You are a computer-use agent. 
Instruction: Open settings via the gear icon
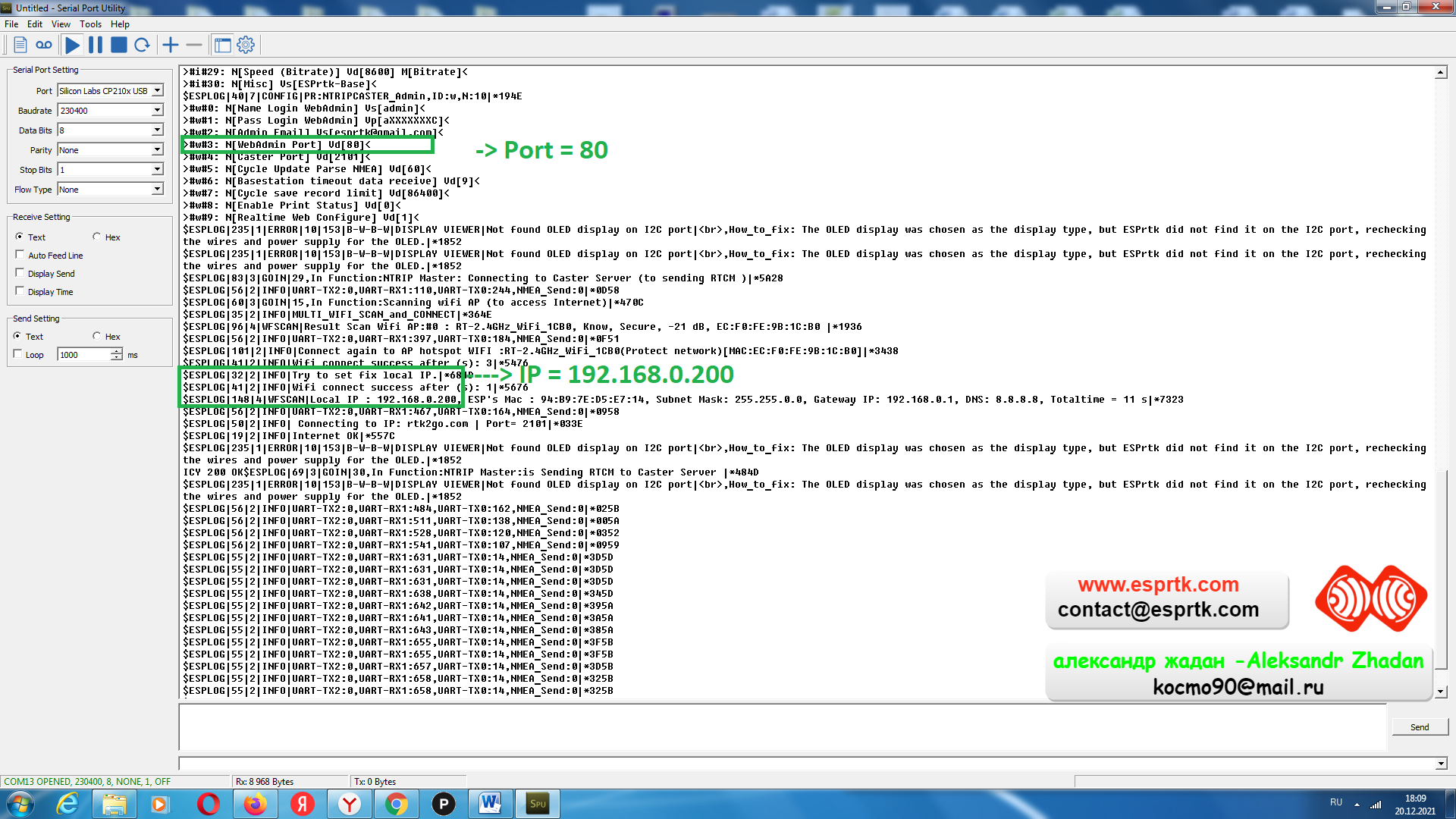pos(246,45)
